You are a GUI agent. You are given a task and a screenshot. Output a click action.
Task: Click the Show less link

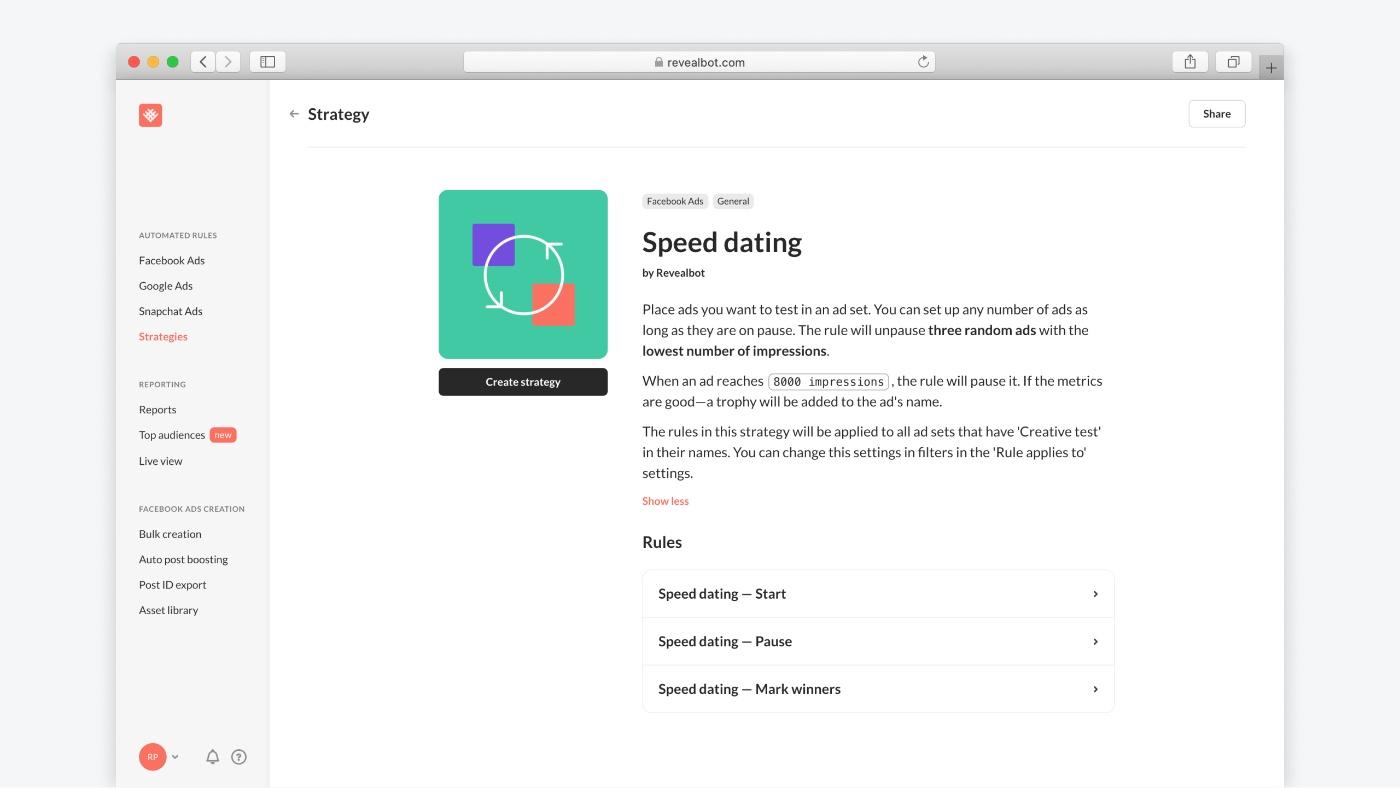click(665, 501)
